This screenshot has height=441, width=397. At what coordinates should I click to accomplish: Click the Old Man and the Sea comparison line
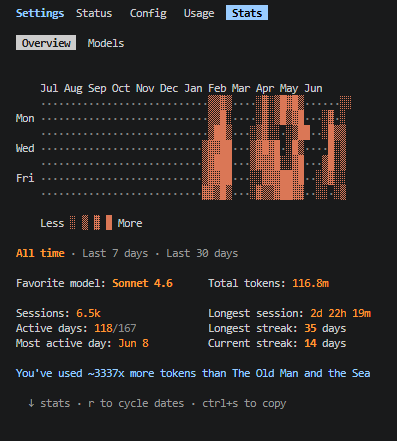pyautogui.click(x=193, y=373)
